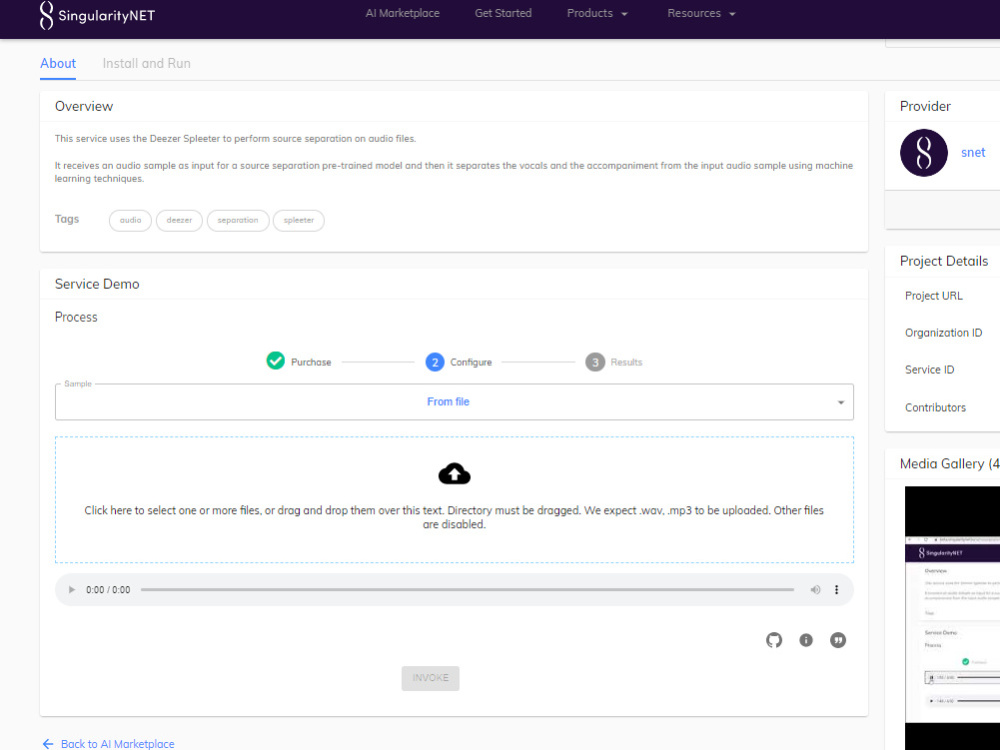Image resolution: width=1000 pixels, height=750 pixels.
Task: Switch to the About tab
Action: [x=58, y=64]
